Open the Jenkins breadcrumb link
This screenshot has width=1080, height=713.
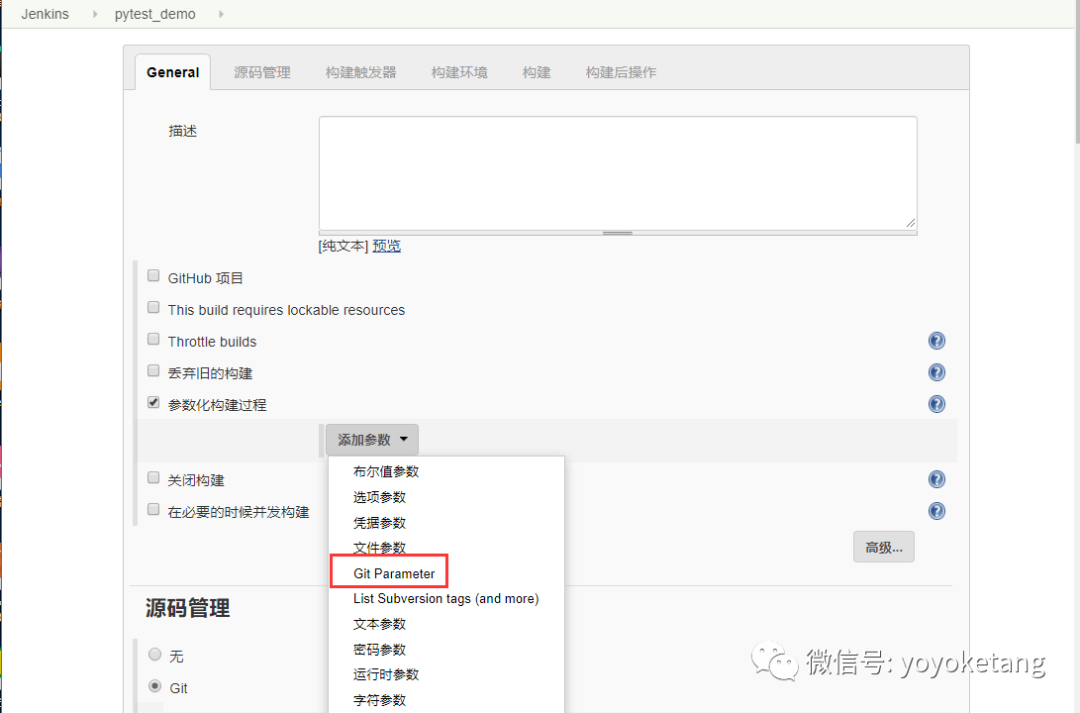click(x=45, y=14)
